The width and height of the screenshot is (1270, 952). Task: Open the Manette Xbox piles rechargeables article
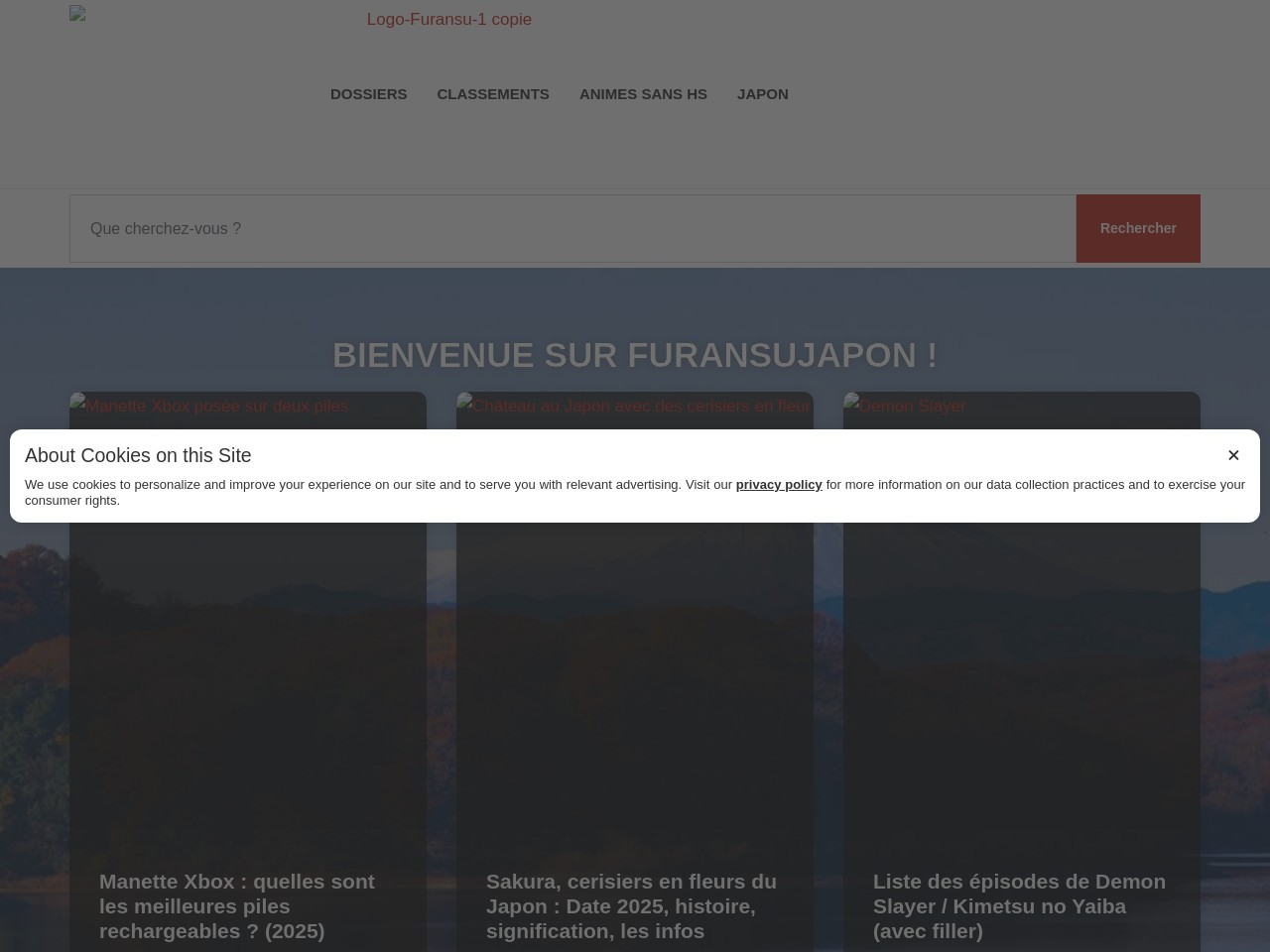237,906
